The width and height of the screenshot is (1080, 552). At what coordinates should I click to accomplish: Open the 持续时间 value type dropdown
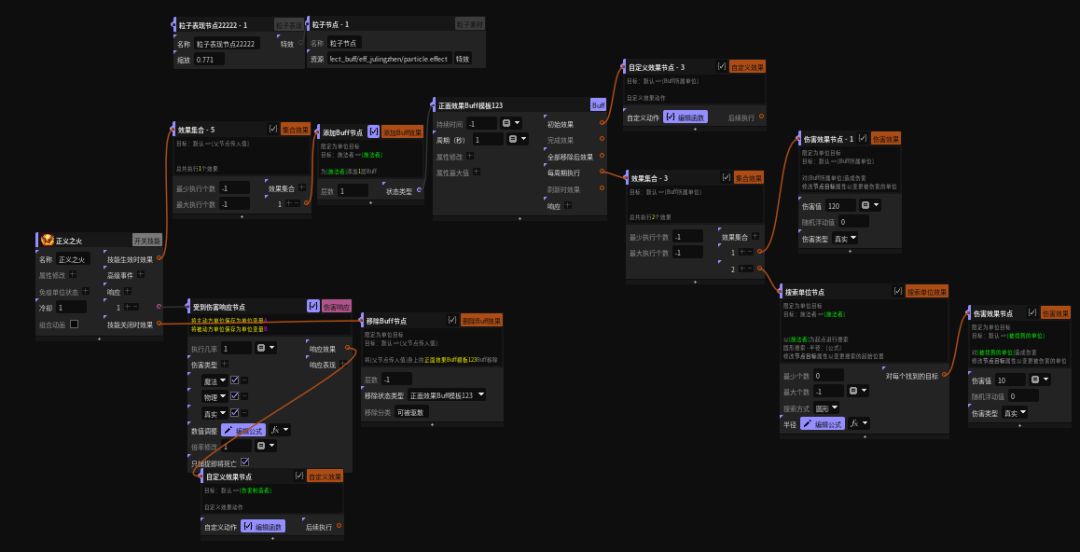pyautogui.click(x=510, y=123)
